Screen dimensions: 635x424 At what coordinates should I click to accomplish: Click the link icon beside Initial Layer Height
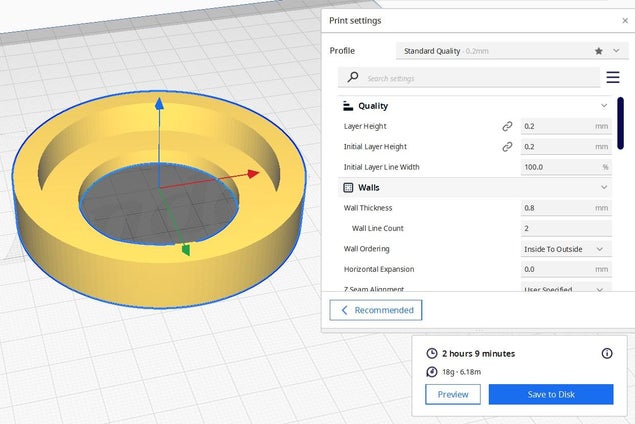507,147
